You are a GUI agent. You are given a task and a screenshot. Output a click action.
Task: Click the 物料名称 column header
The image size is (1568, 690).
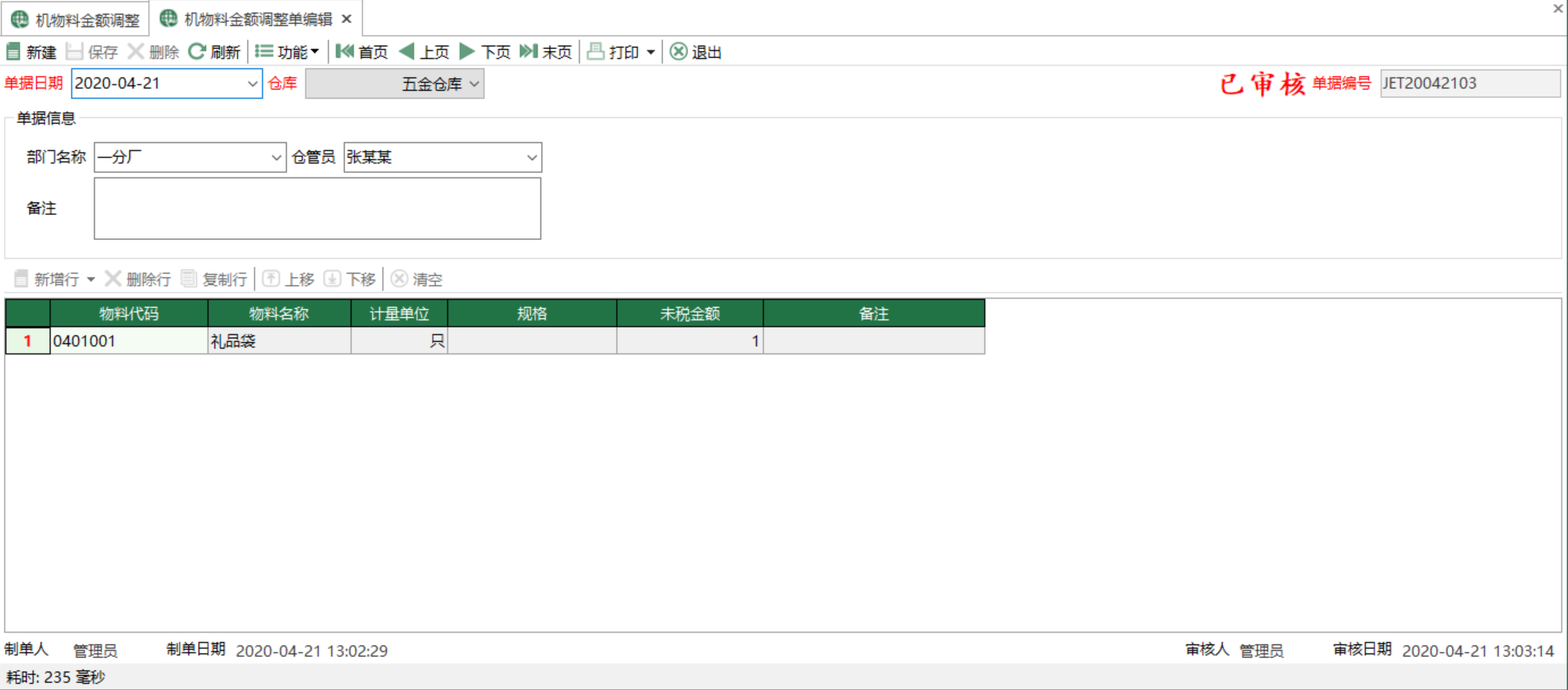pos(279,314)
